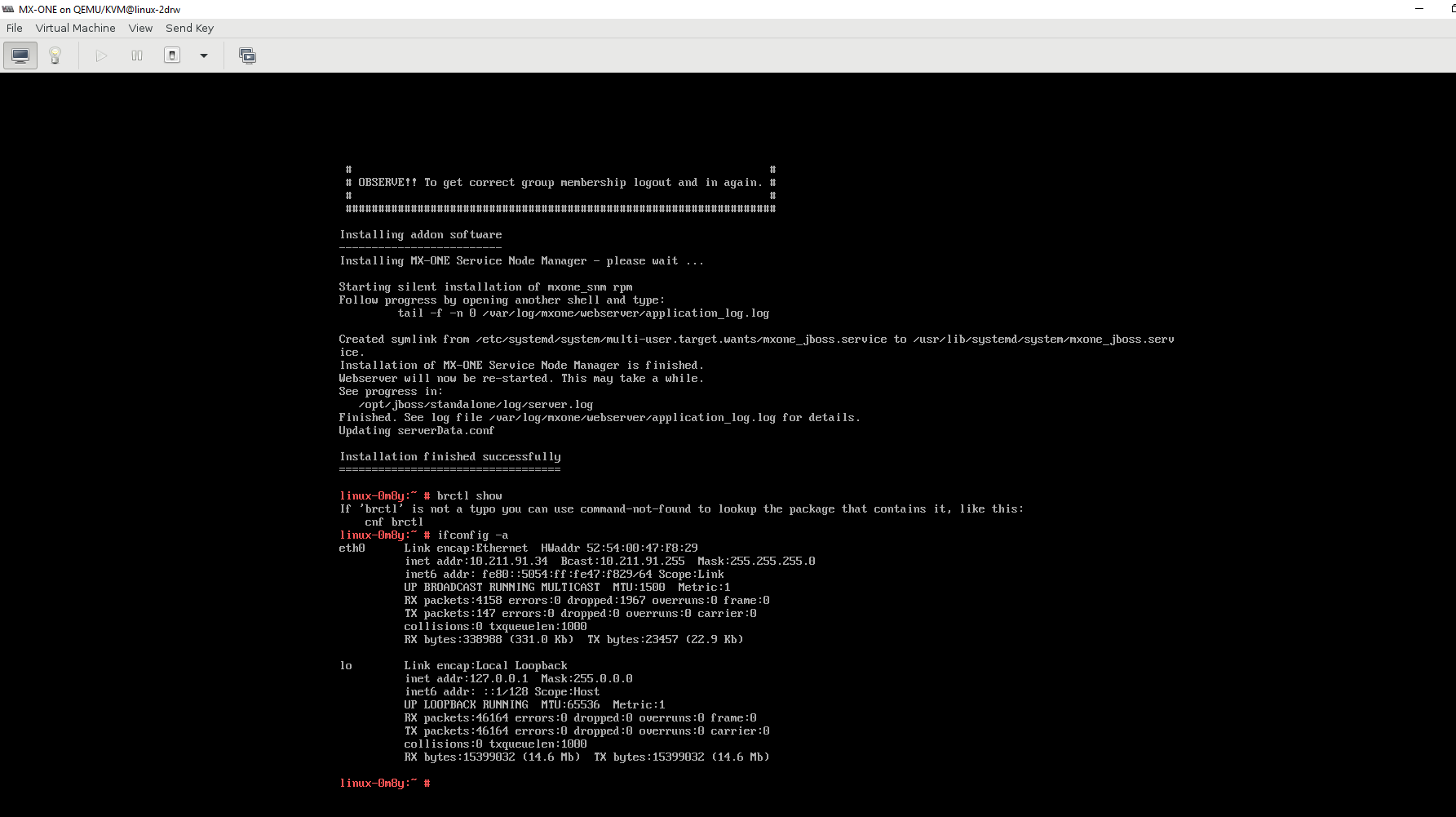This screenshot has width=1456, height=817.
Task: Click 'brctl show' command text
Action: 470,495
